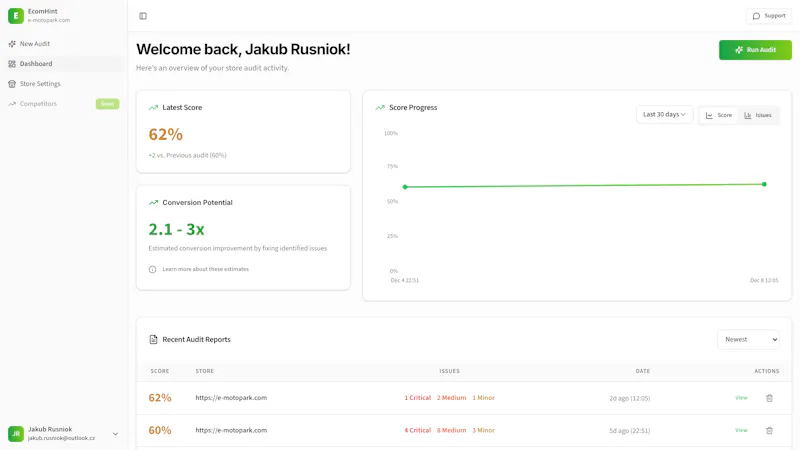This screenshot has width=800, height=450.
Task: Open the Last 30 days dropdown
Action: coord(664,114)
